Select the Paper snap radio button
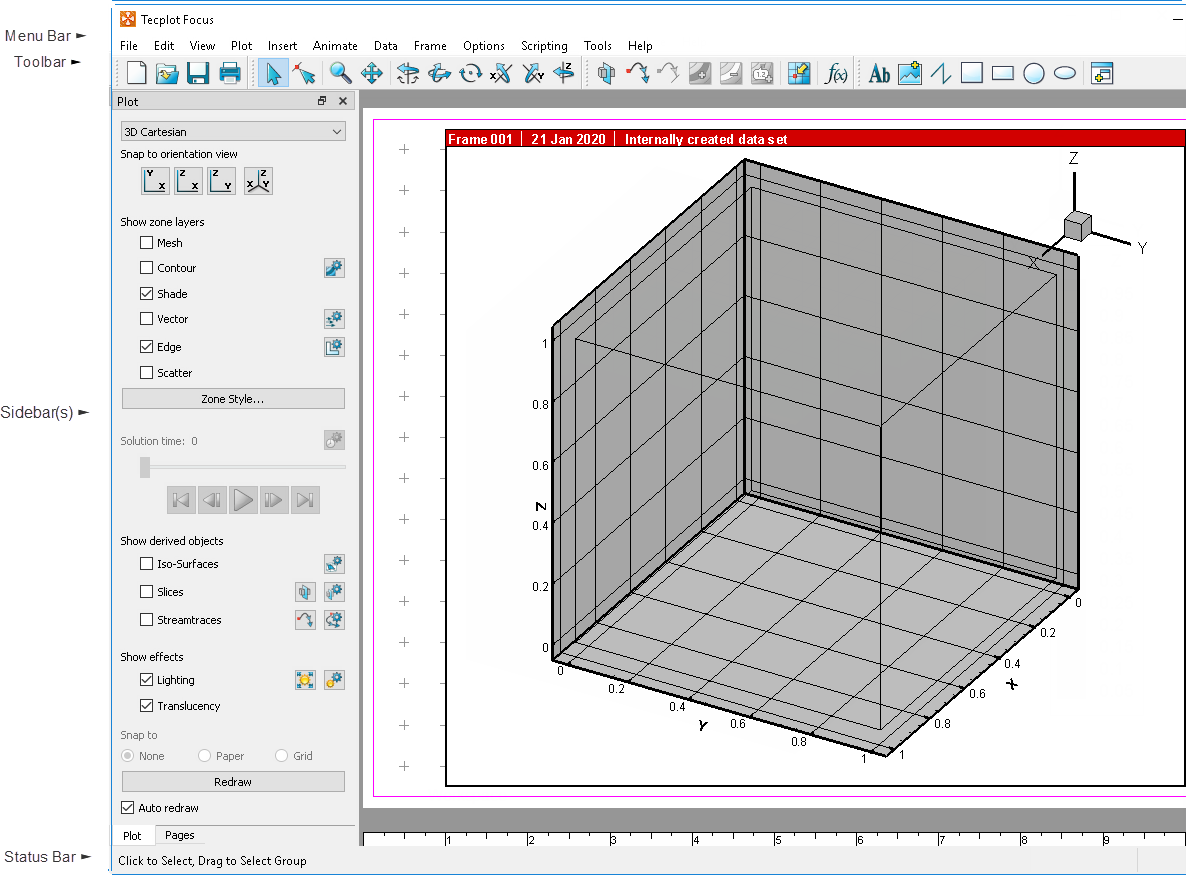Viewport: 1186px width, 875px height. 204,756
